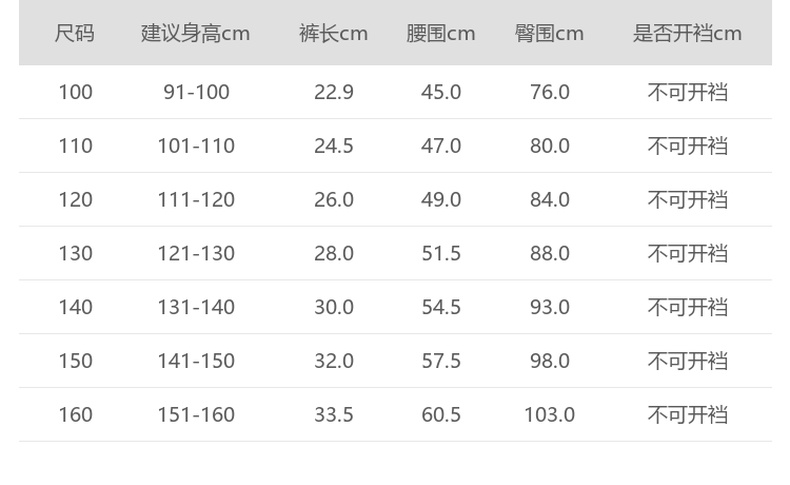Select the size 120 row label
This screenshot has width=790, height=485.
coord(75,200)
